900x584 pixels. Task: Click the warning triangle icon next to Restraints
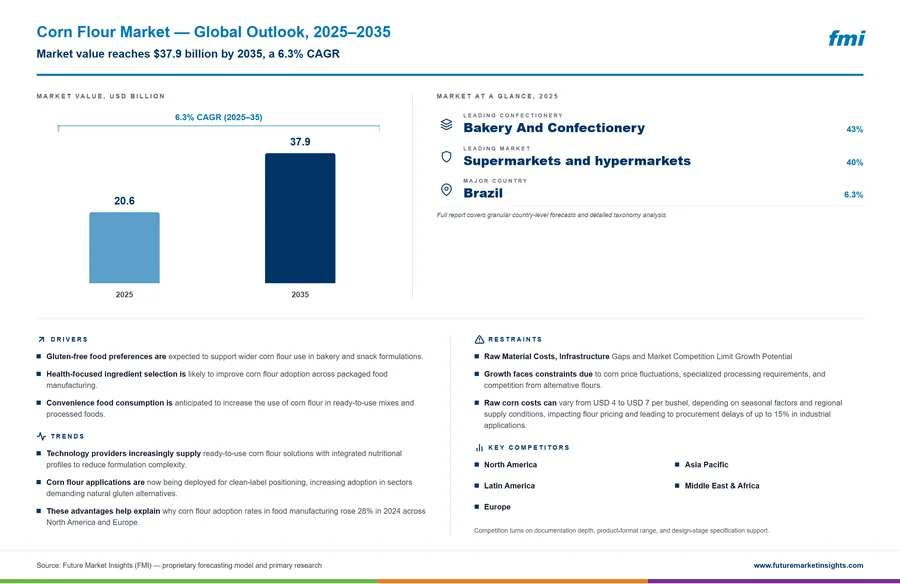coord(479,339)
